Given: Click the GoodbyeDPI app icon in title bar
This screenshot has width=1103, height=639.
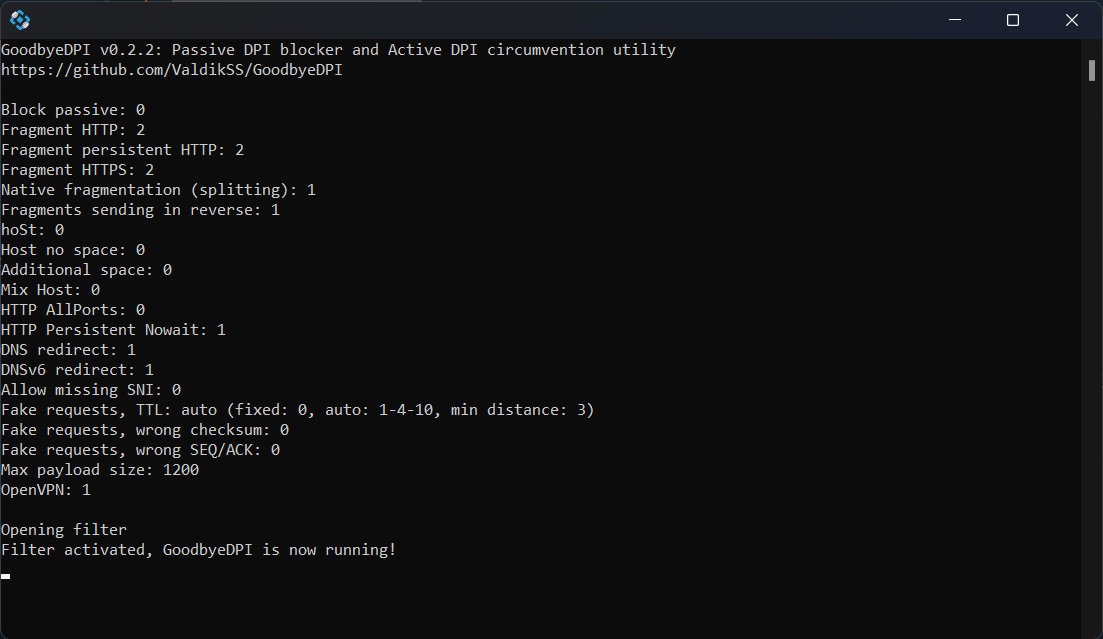Looking at the screenshot, I should tap(20, 20).
